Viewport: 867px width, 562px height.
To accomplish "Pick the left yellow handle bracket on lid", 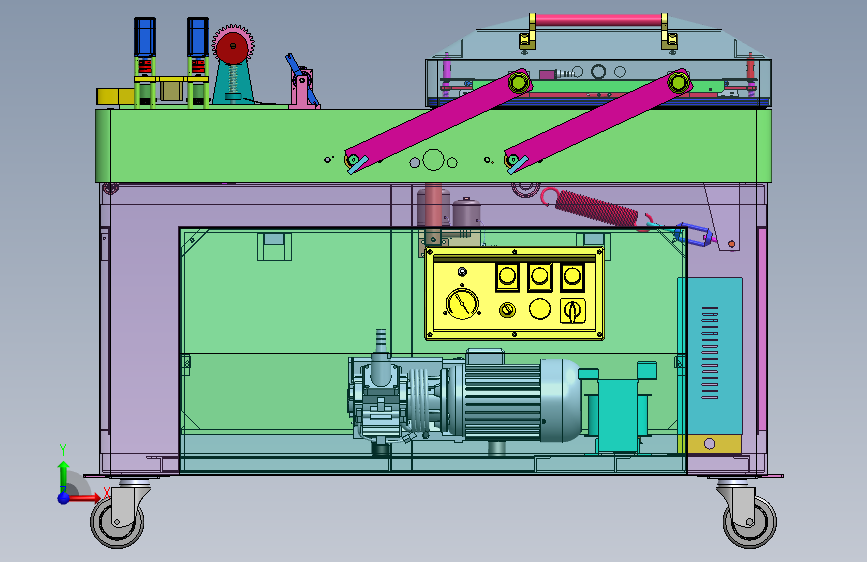I will 527,34.
